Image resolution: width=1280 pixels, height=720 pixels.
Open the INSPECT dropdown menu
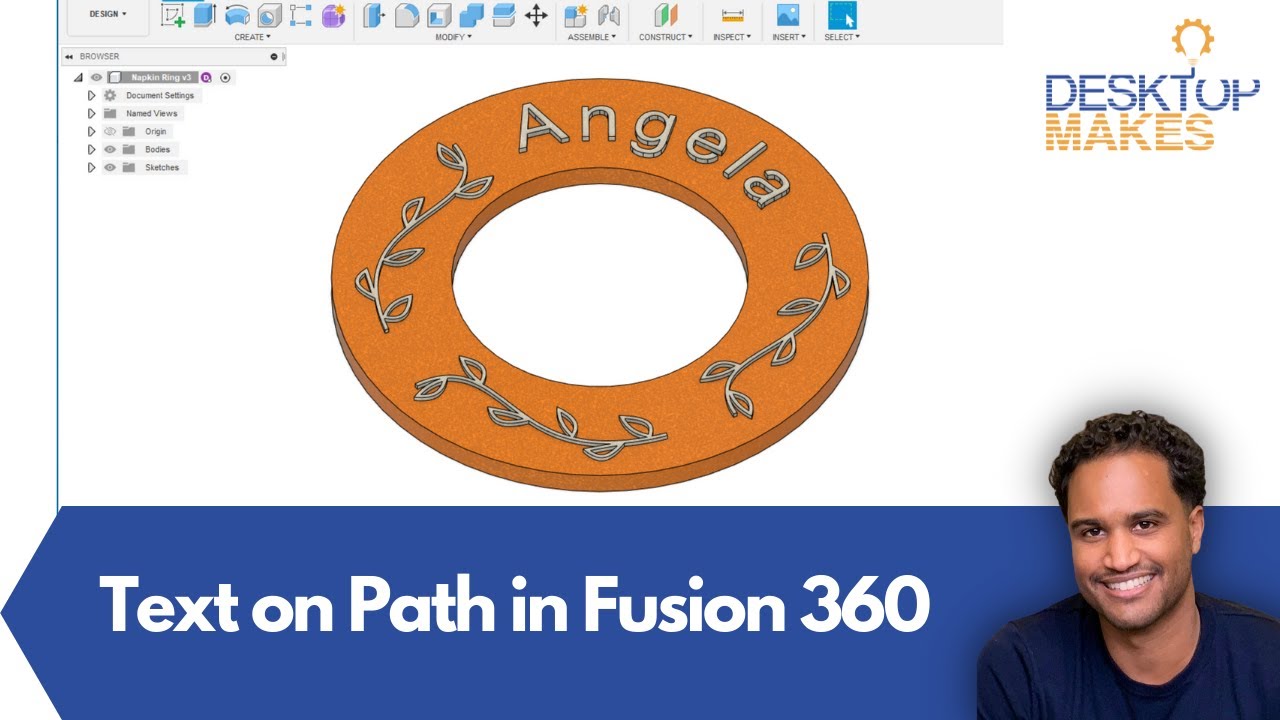[x=732, y=37]
